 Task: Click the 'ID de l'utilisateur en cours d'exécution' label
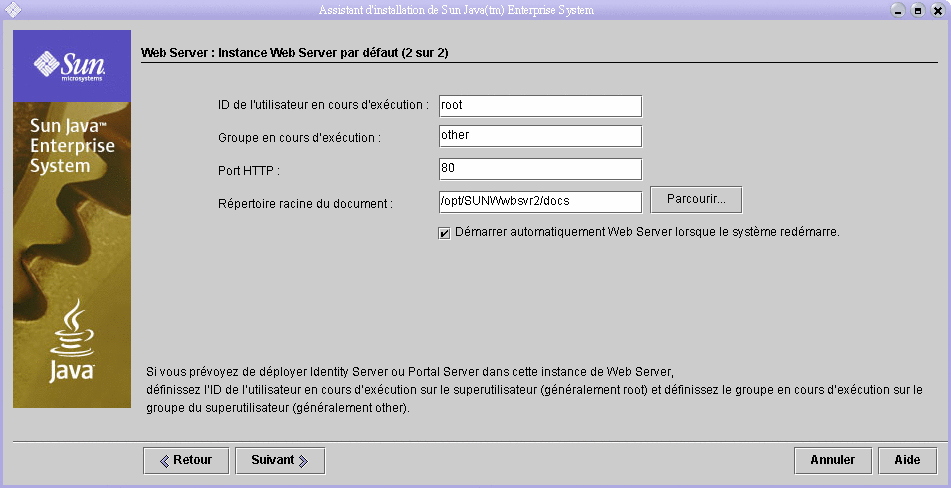(323, 105)
